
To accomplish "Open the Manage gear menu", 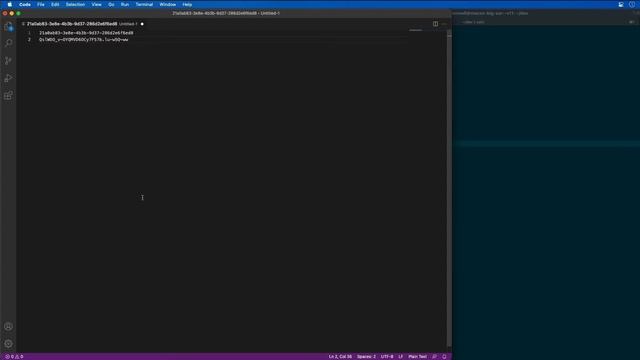I will coord(8,344).
